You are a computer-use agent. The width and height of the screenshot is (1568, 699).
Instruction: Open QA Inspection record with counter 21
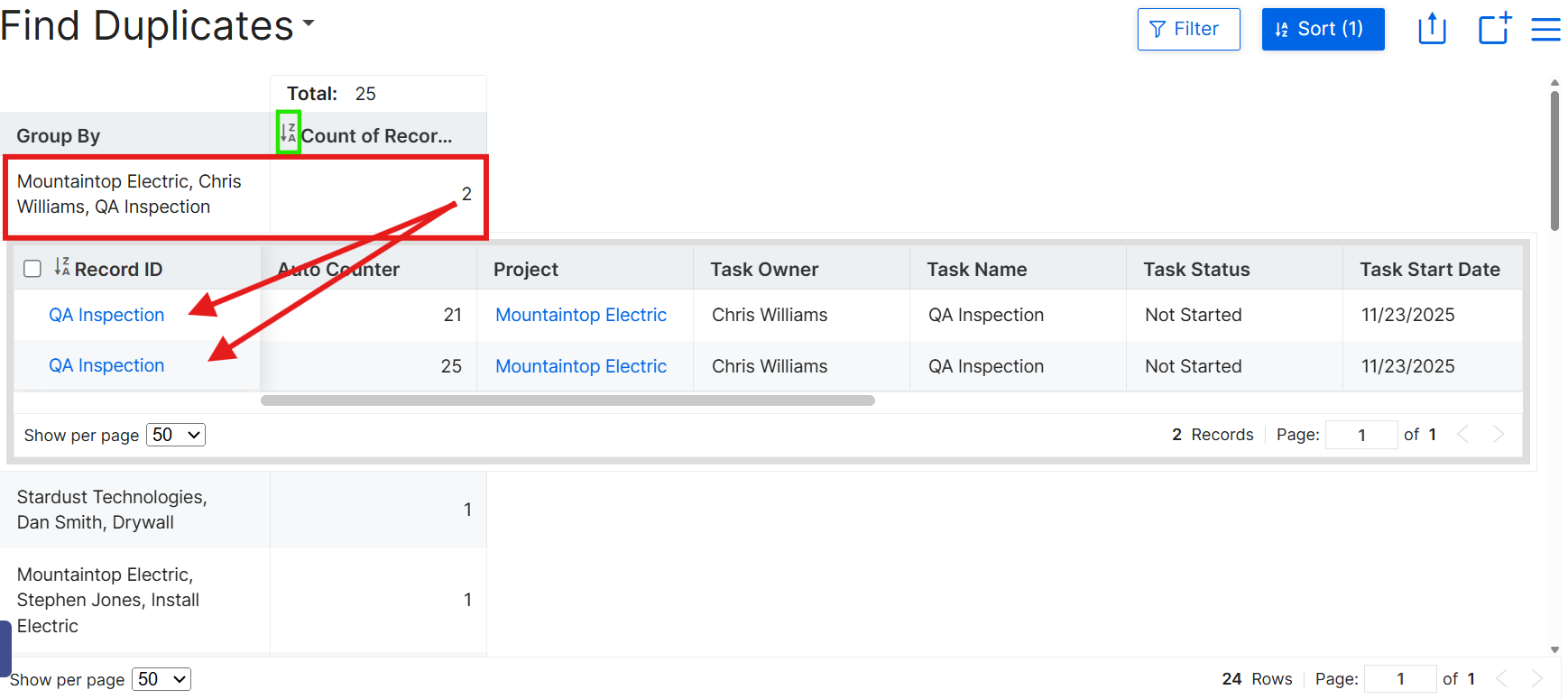pyautogui.click(x=106, y=315)
